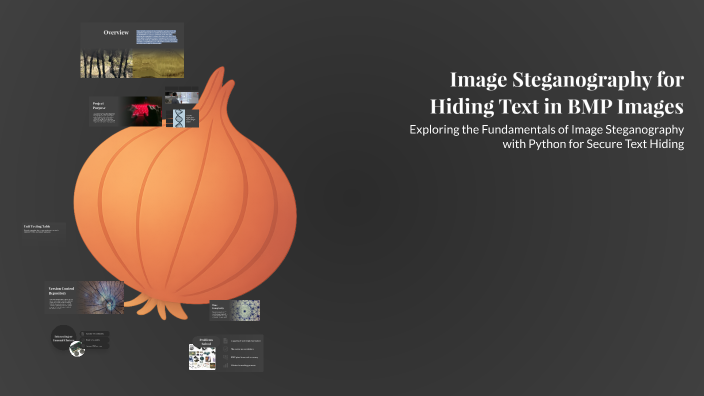Select the DNA helix image

[x=178, y=118]
